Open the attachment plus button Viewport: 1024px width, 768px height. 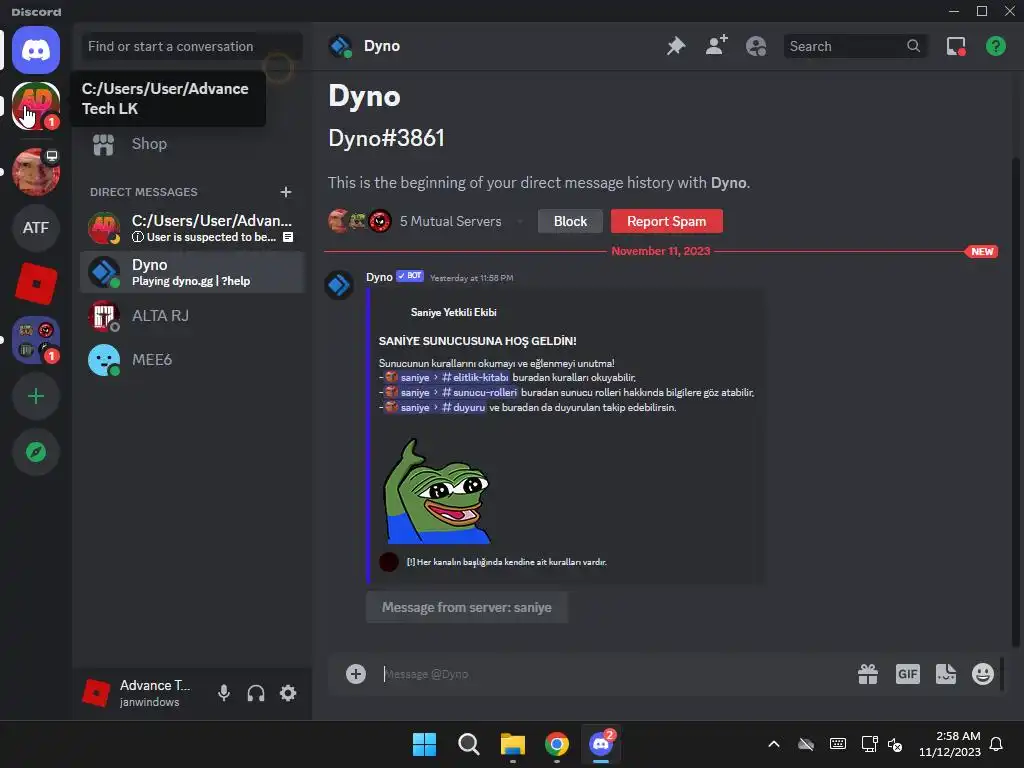tap(356, 674)
